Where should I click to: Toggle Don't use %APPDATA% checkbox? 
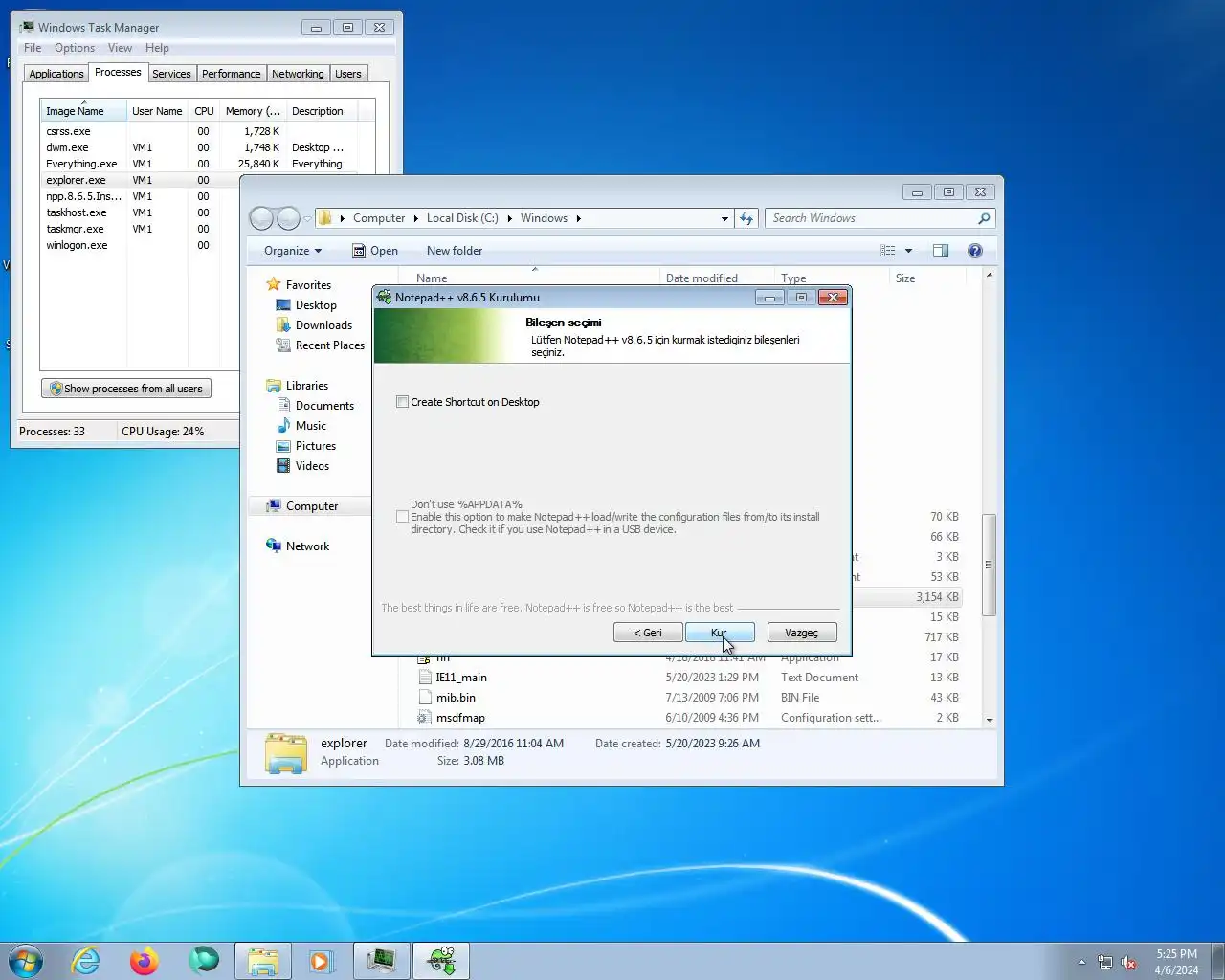[402, 517]
